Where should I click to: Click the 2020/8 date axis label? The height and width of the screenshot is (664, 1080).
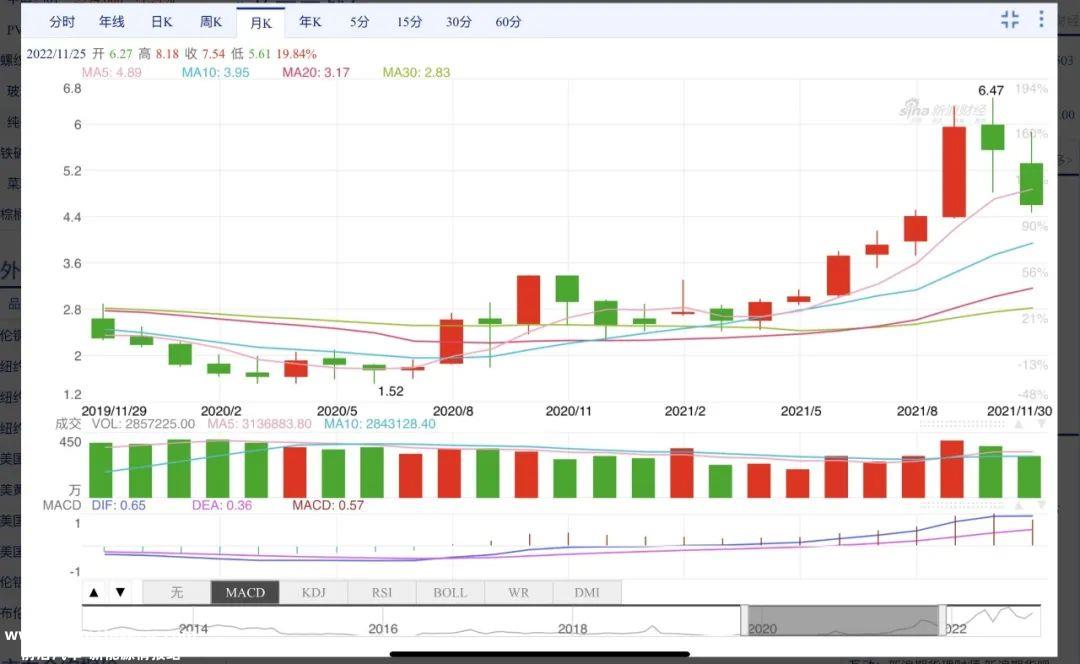click(453, 411)
